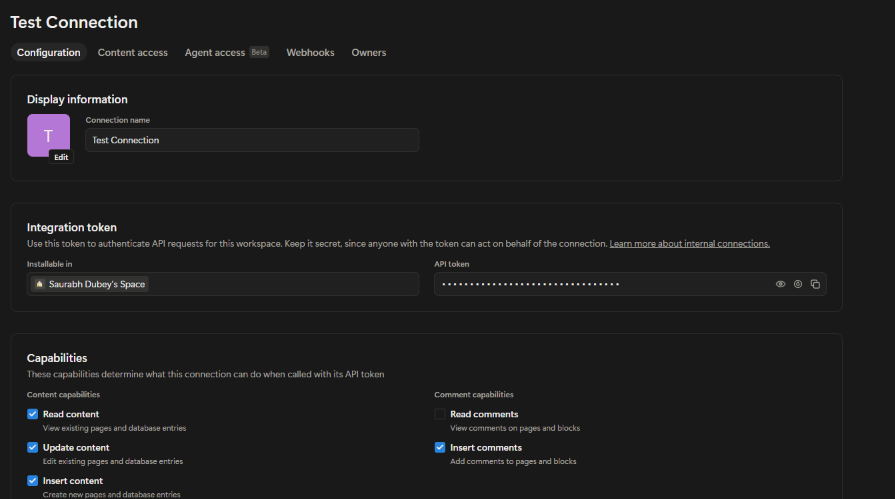Uncheck the Update content checkbox
The height and width of the screenshot is (499, 895).
click(33, 448)
